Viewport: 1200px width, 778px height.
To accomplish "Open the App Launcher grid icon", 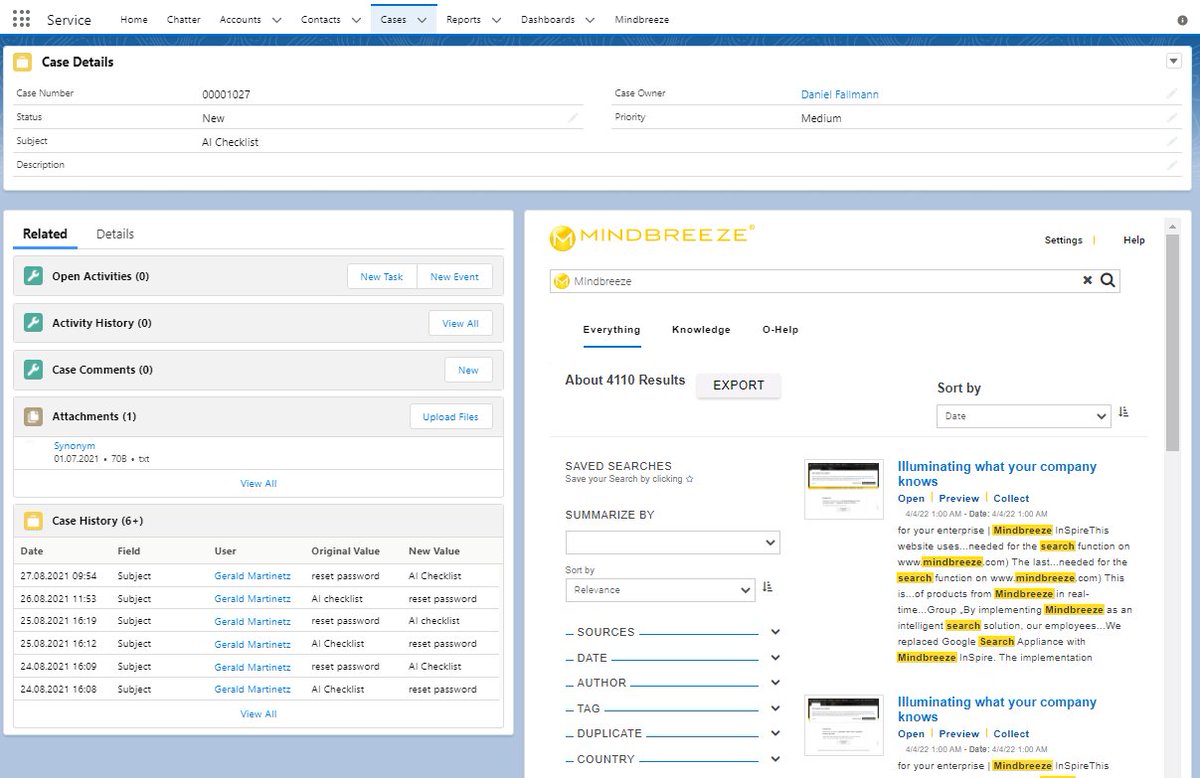I will (x=21, y=19).
